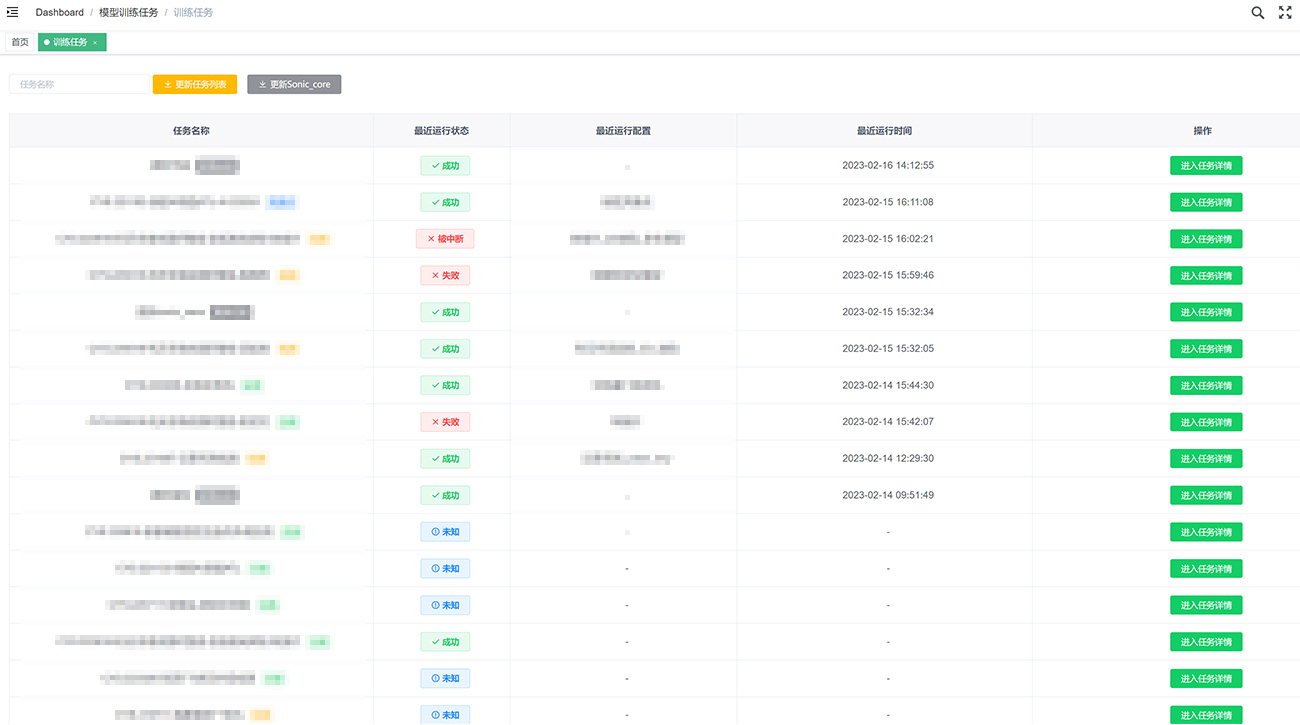Click the 成功 status tag dated 2023-02-16
The height and width of the screenshot is (725, 1300).
[445, 166]
